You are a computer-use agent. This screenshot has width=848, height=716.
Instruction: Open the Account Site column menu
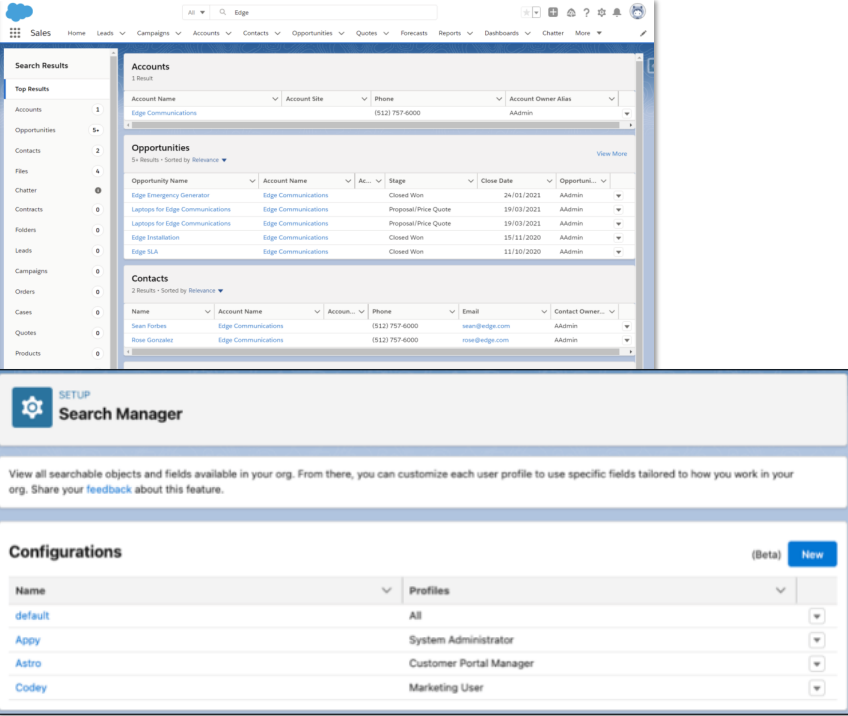pos(364,99)
